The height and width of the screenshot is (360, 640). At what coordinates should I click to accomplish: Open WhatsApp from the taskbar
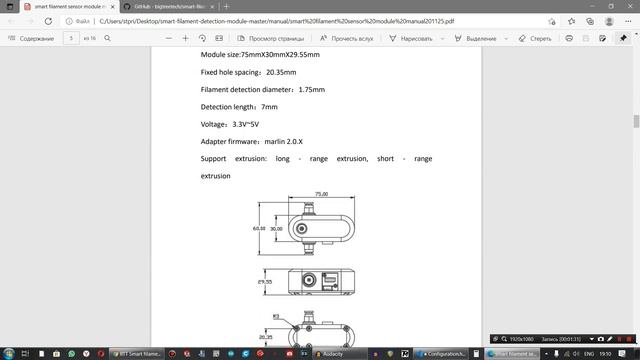(x=71, y=353)
